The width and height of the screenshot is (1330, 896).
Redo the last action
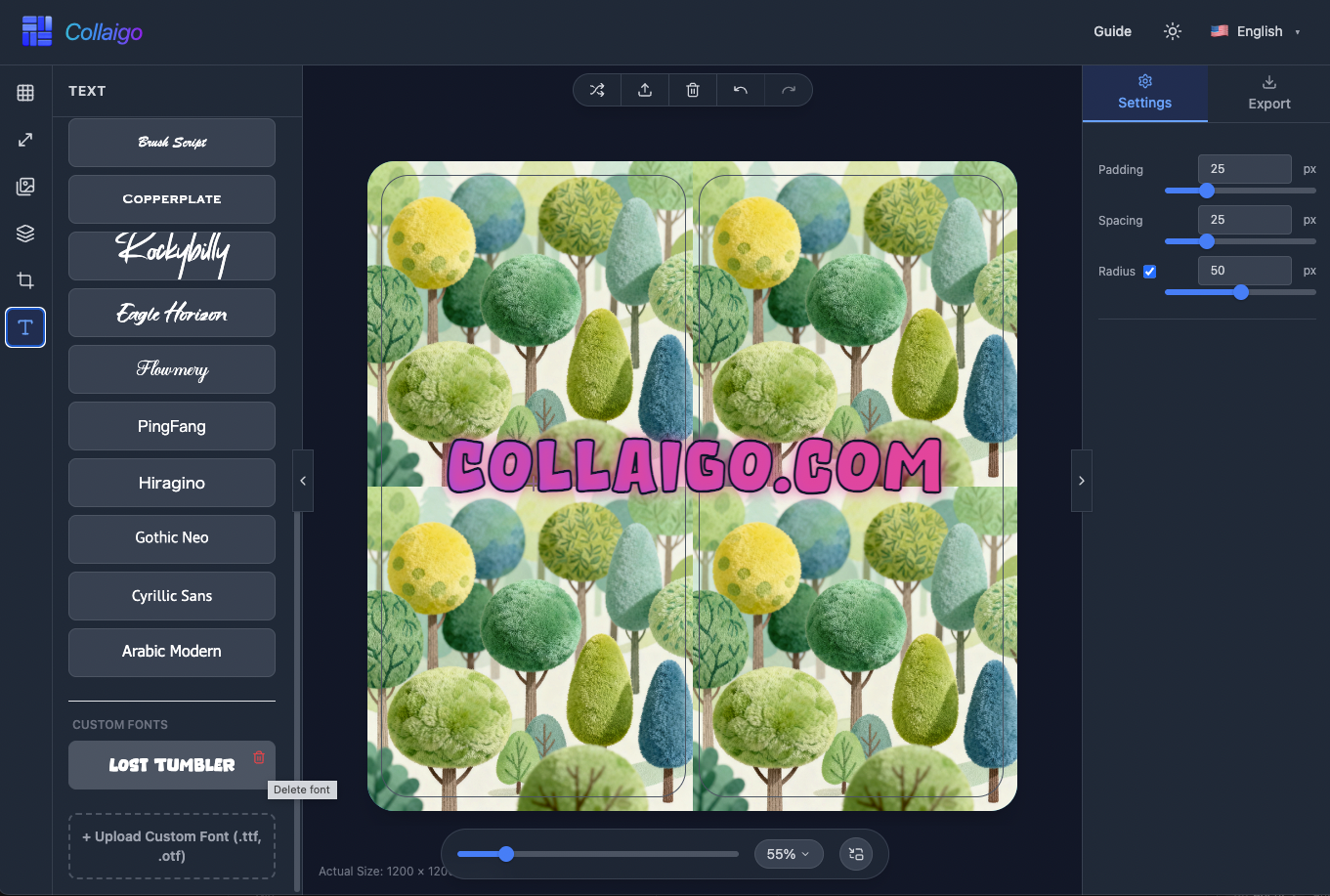click(789, 90)
